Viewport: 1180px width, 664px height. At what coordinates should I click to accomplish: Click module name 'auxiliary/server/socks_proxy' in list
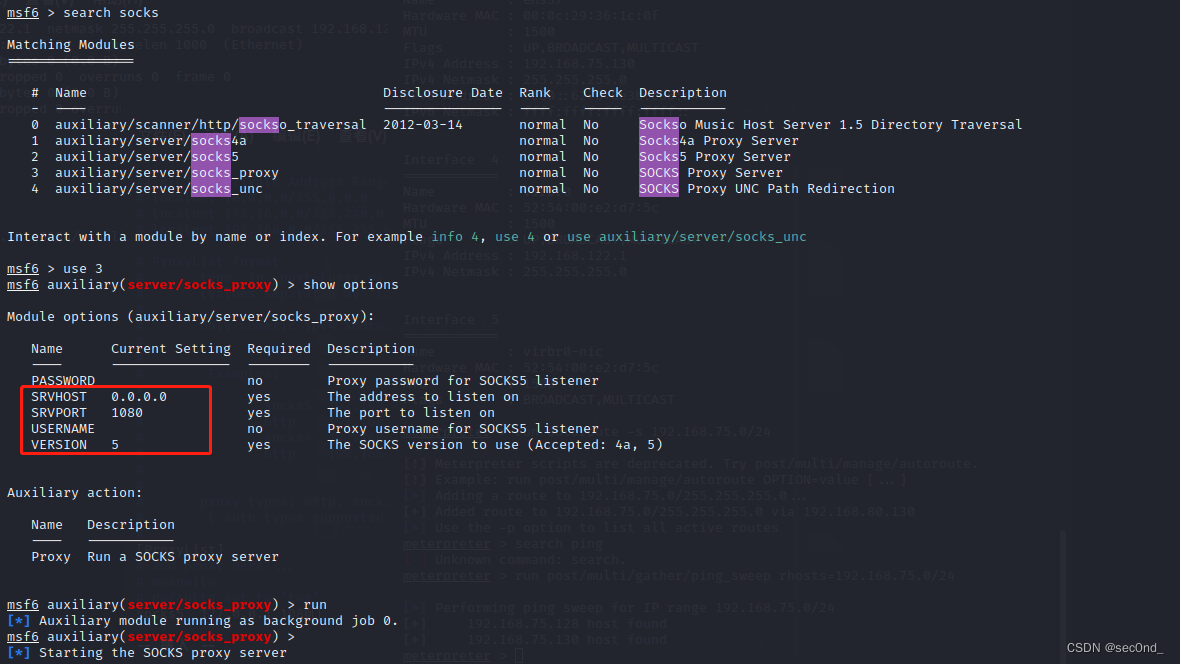coord(166,172)
